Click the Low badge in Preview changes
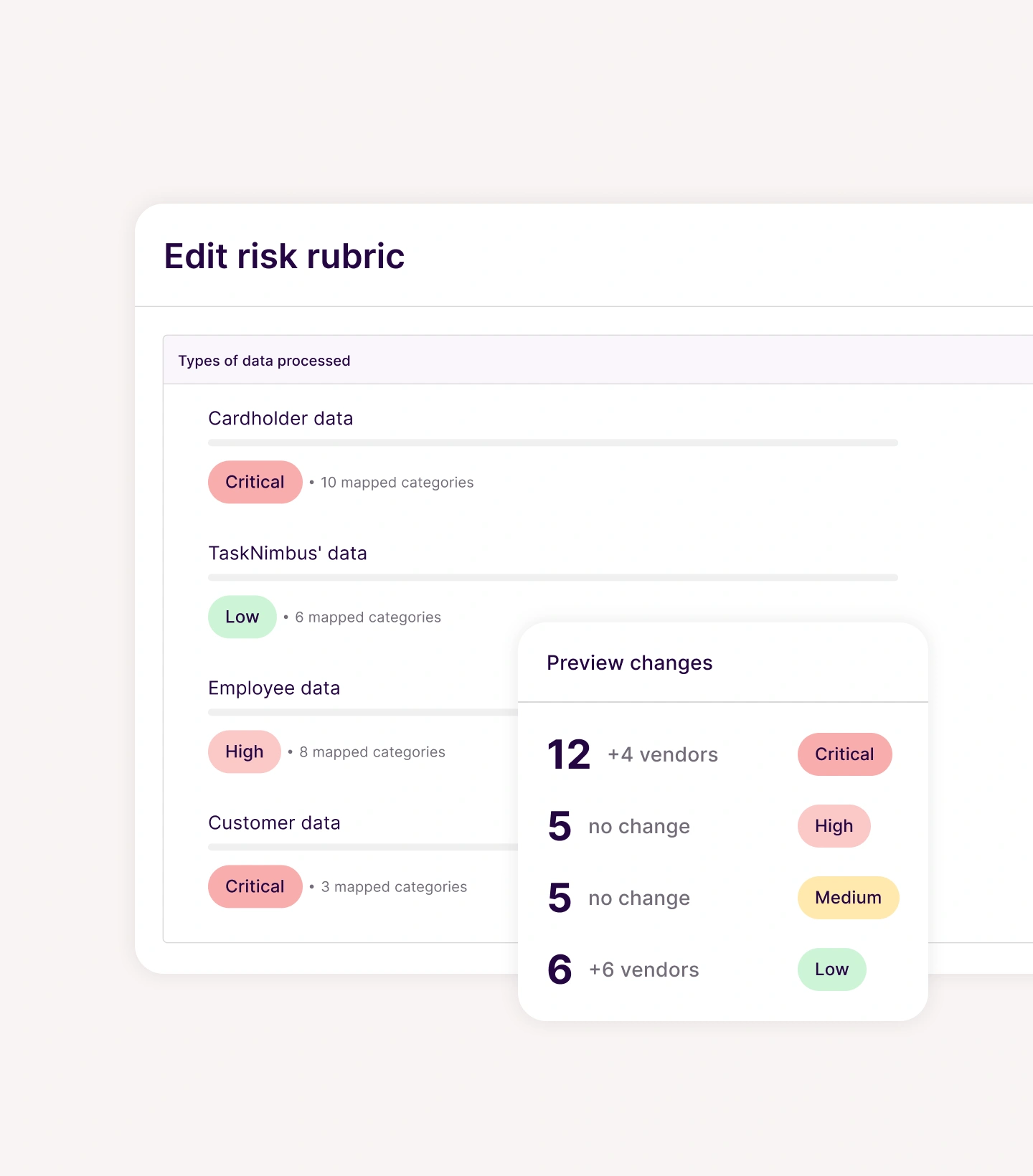Image resolution: width=1033 pixels, height=1176 pixels. pos(831,969)
